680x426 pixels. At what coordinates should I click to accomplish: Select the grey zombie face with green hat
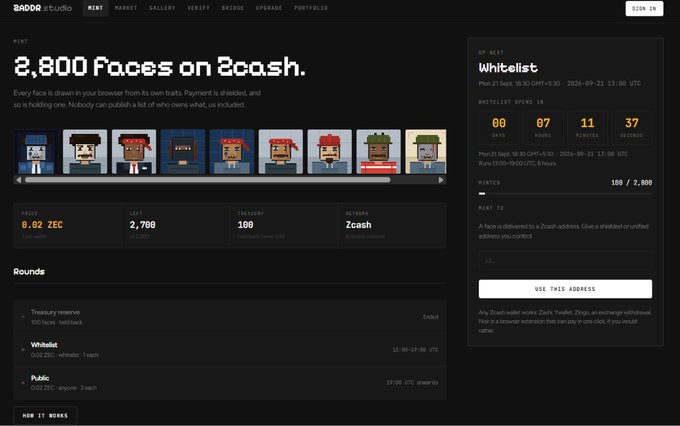[426, 151]
